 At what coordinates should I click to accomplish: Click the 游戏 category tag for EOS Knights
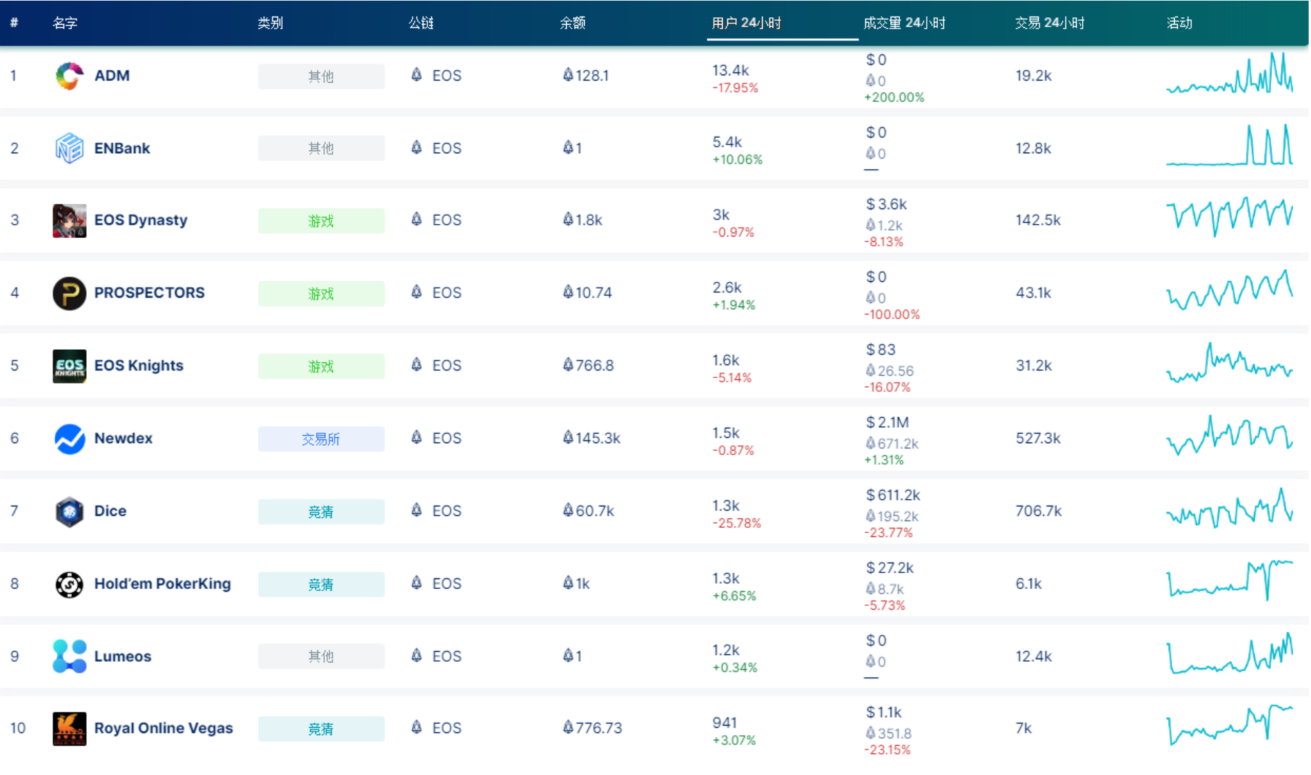[x=321, y=366]
